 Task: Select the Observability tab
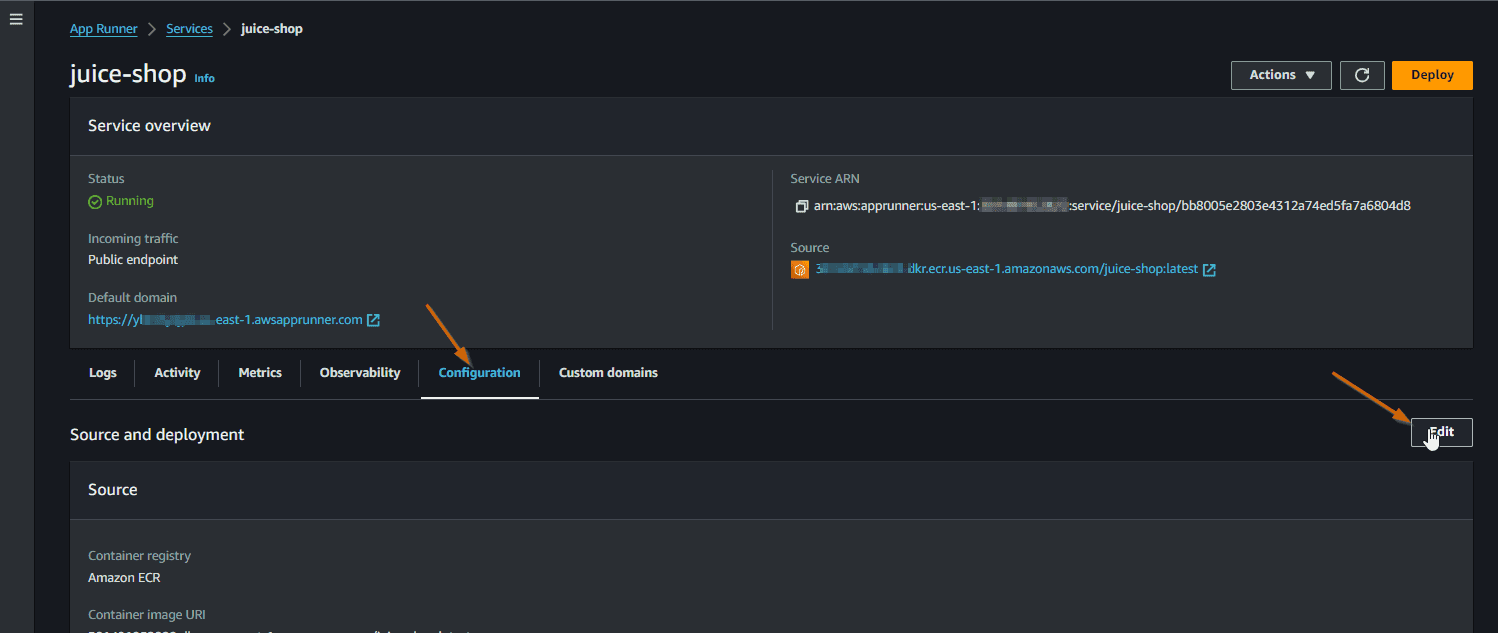(360, 373)
